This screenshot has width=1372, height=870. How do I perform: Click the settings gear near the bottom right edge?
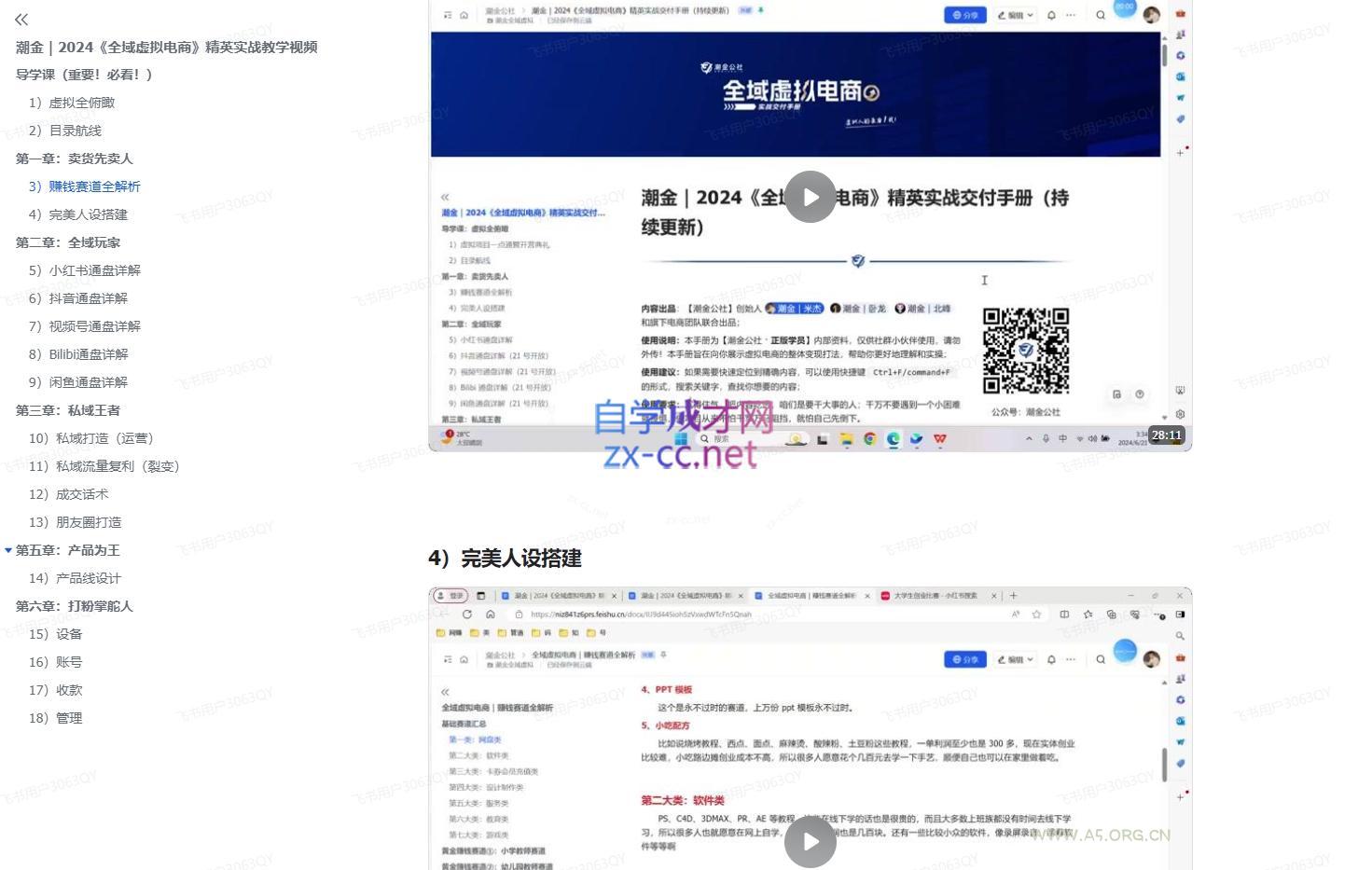tap(1181, 413)
